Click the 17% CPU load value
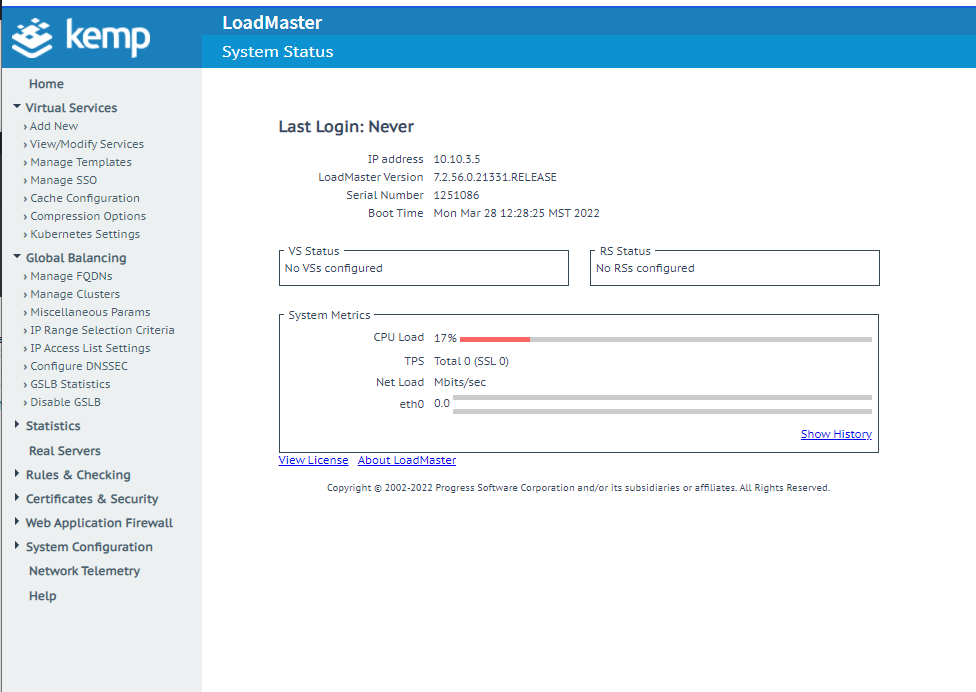 pyautogui.click(x=445, y=339)
